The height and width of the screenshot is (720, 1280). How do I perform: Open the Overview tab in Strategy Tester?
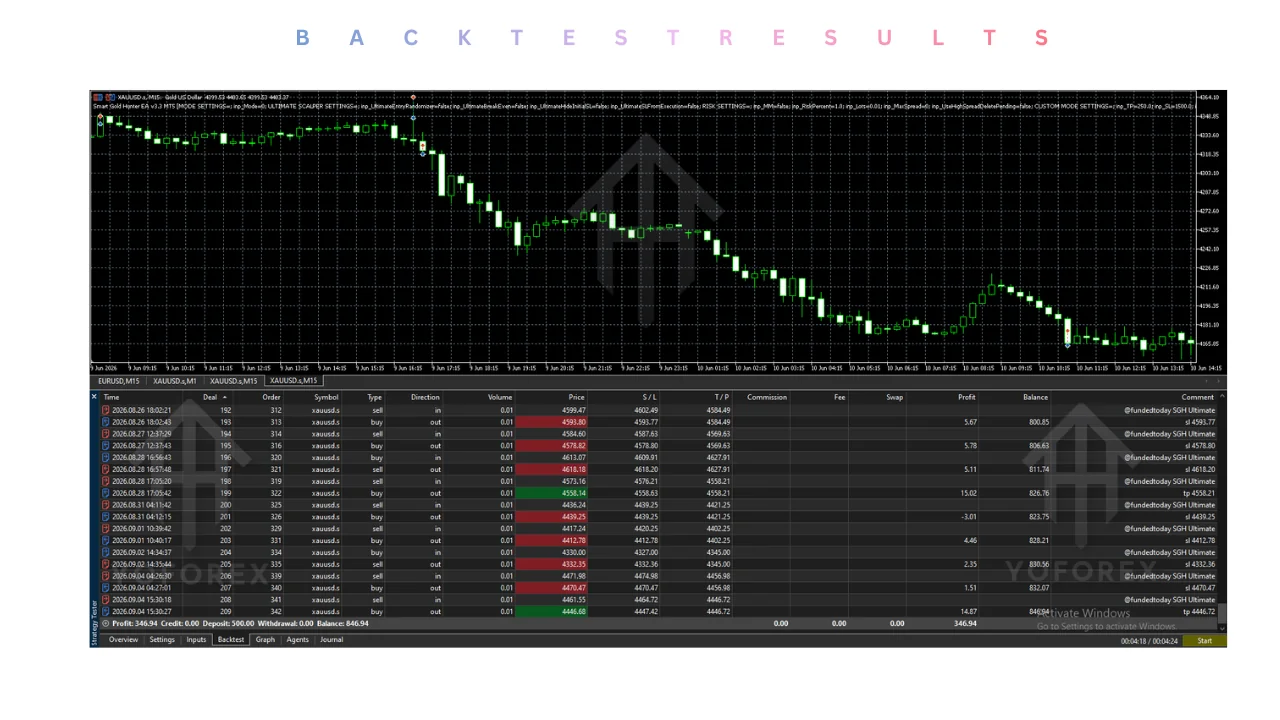pos(124,640)
